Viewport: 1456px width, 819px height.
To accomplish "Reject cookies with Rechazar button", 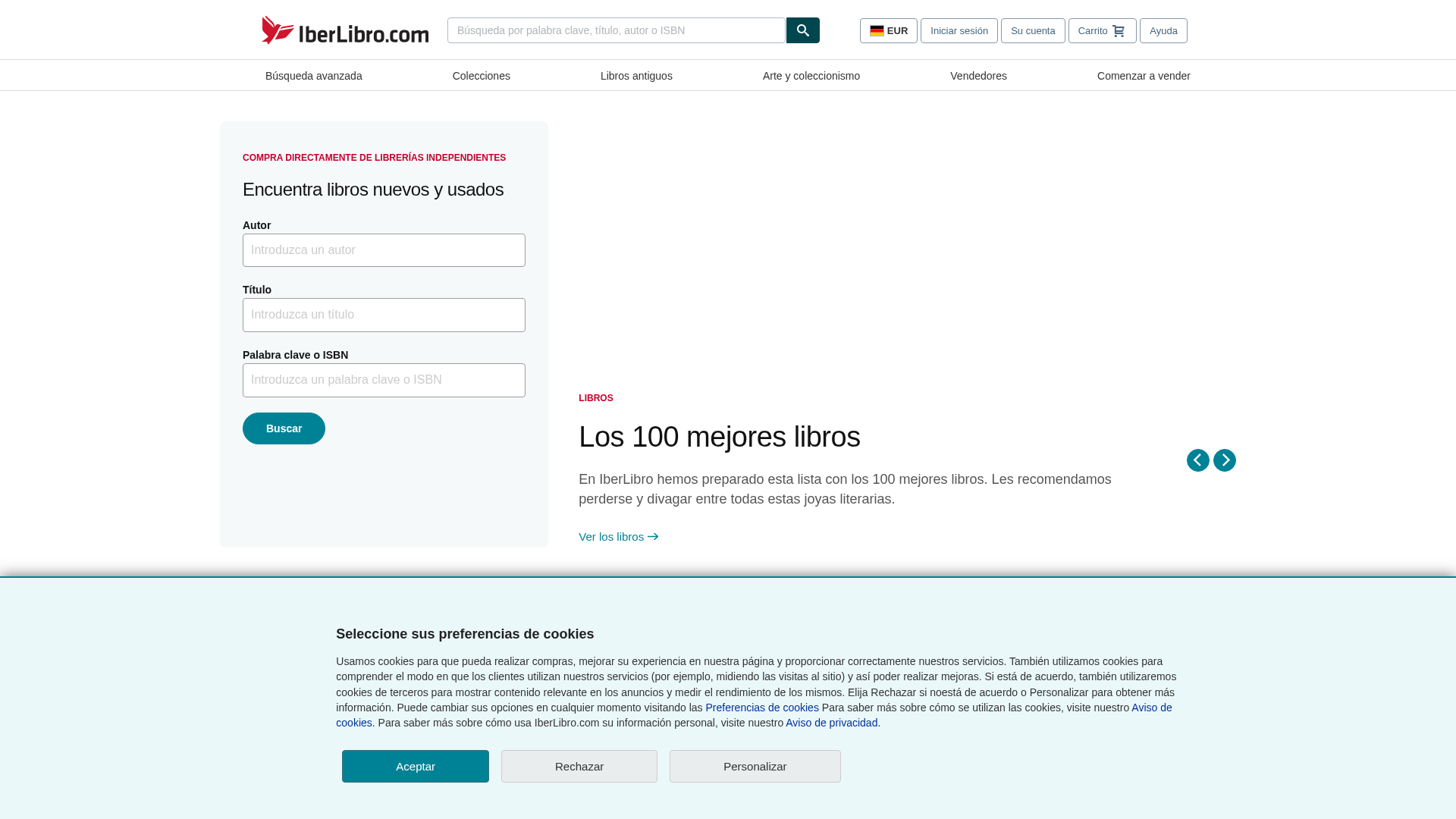I will point(579,766).
